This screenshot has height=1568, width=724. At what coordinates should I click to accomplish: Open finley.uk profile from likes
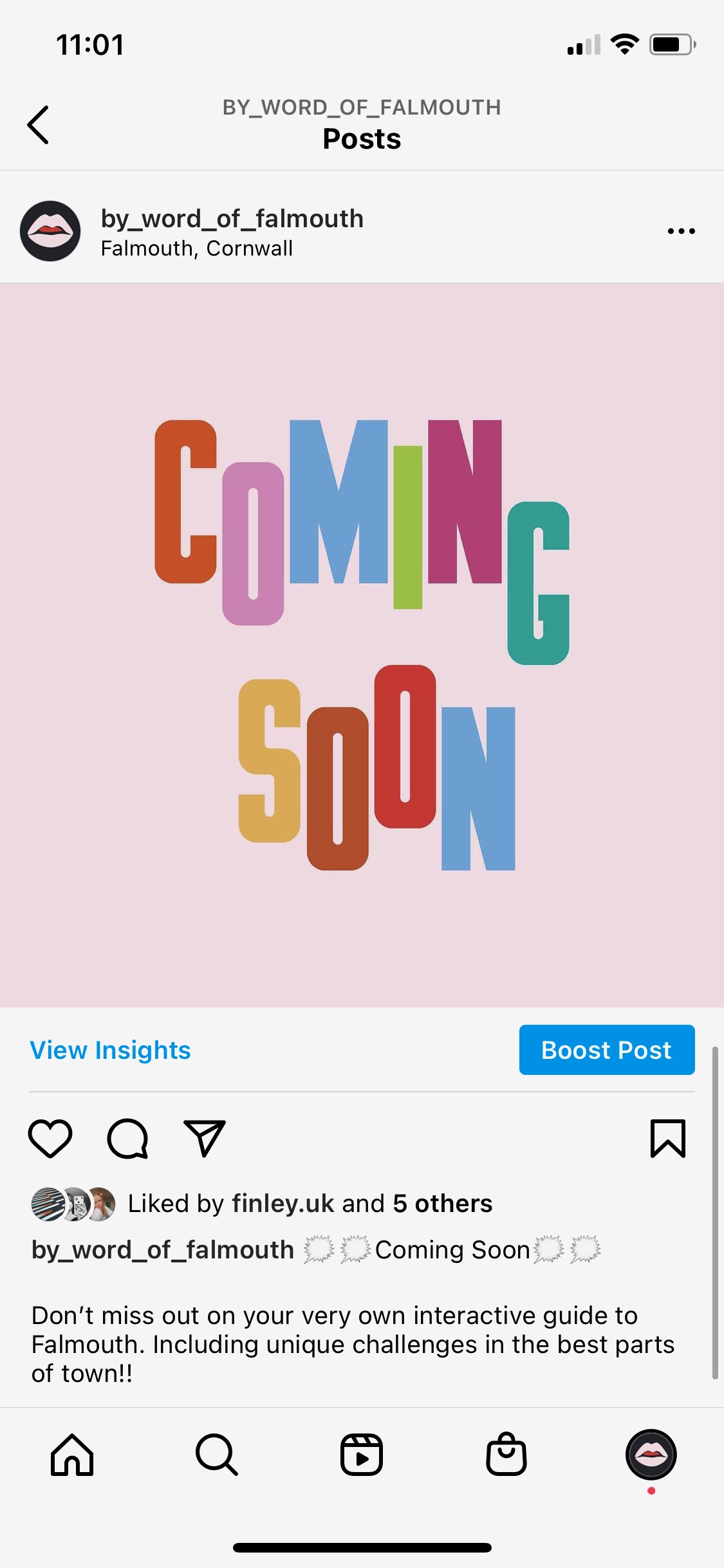tap(283, 1203)
